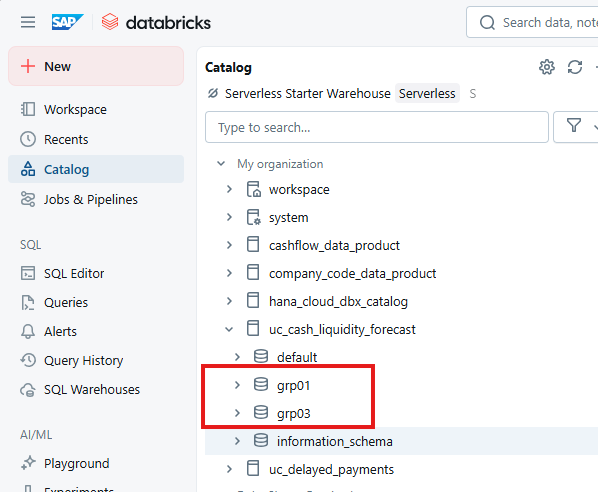Click the Query History icon
598x492 pixels.
[x=28, y=360]
